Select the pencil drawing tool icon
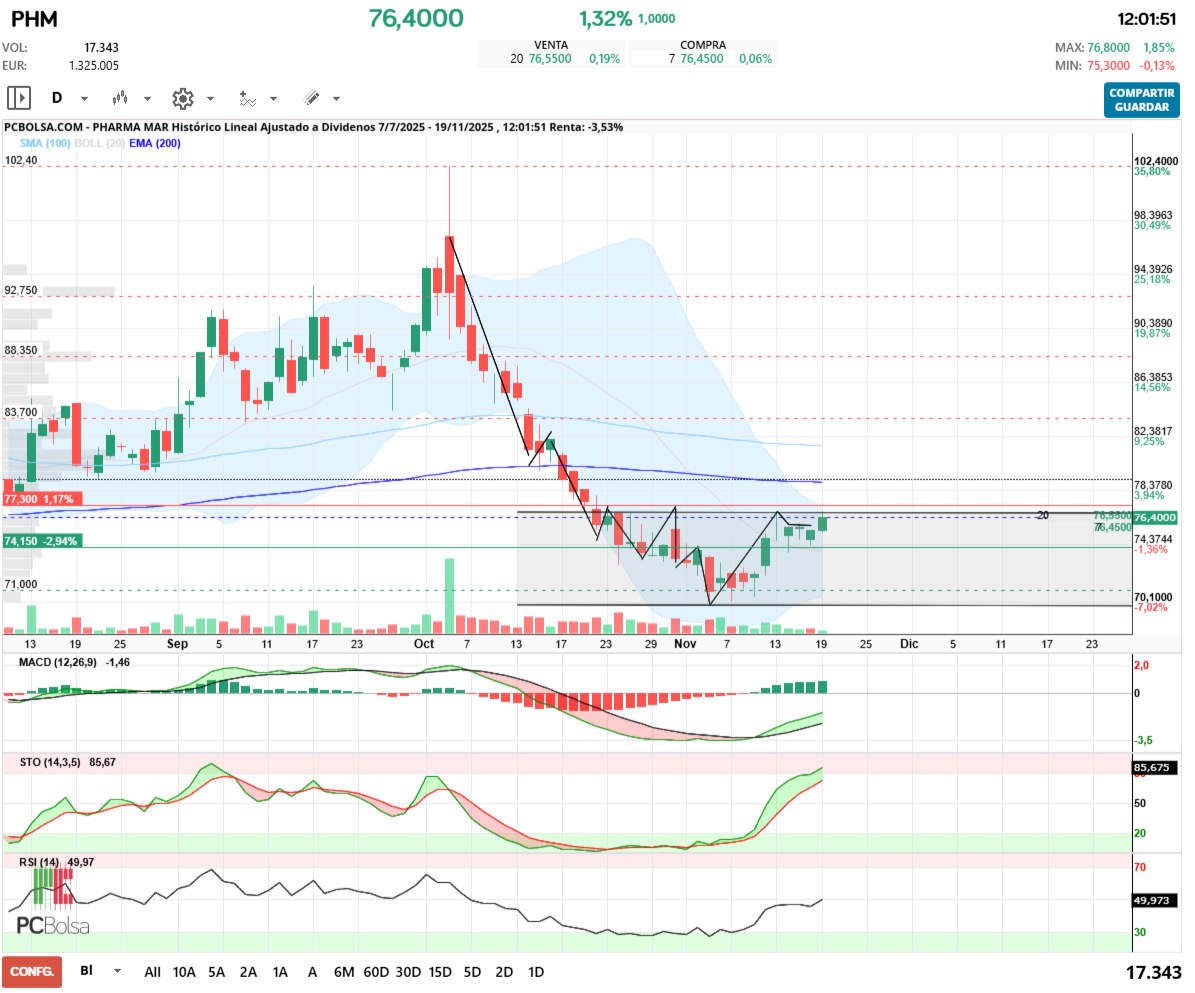1195x993 pixels. pos(311,98)
